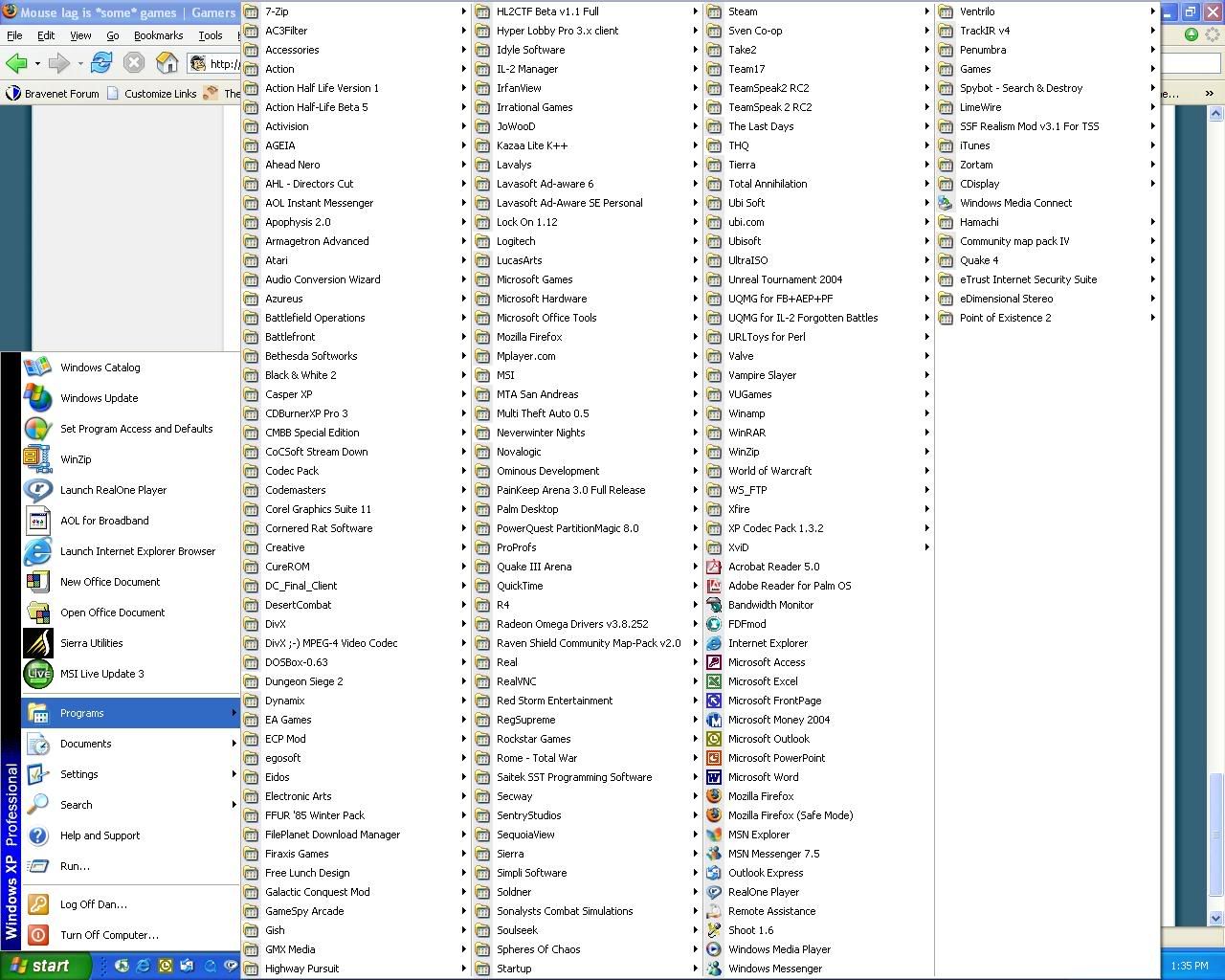Viewport: 1225px width, 980px height.
Task: Select Open Office Document
Action: (130, 612)
